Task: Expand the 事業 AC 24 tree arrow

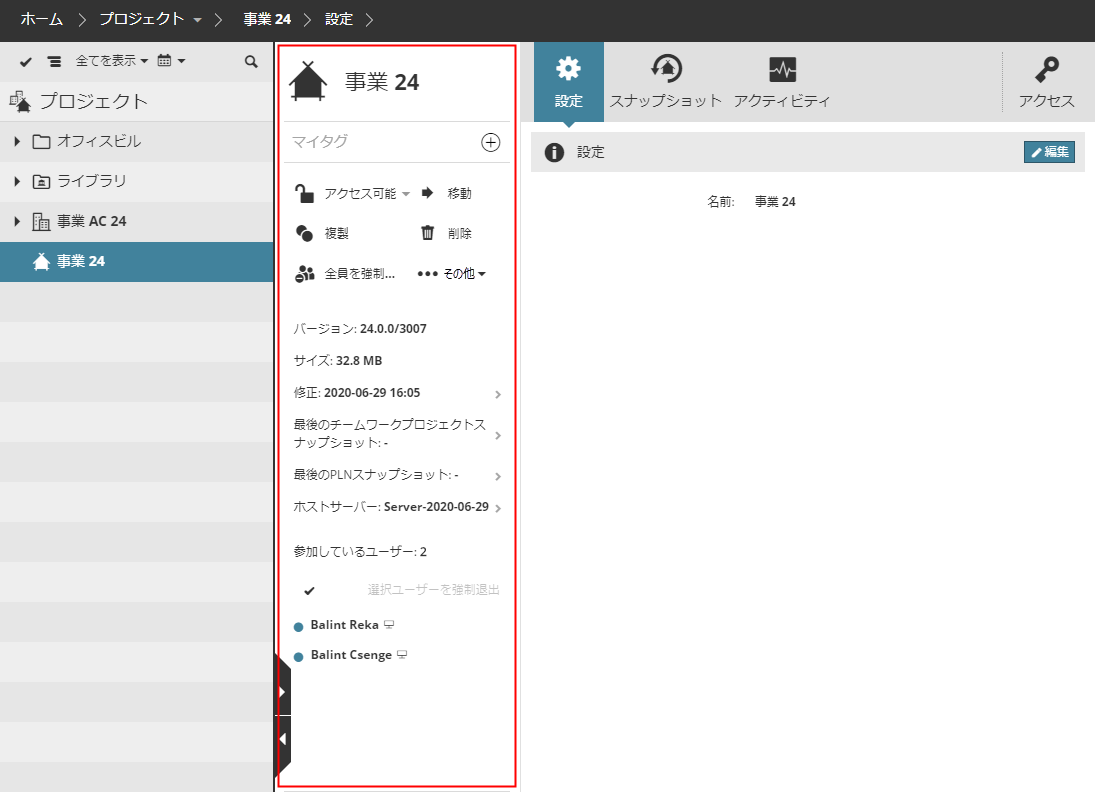Action: tap(17, 221)
